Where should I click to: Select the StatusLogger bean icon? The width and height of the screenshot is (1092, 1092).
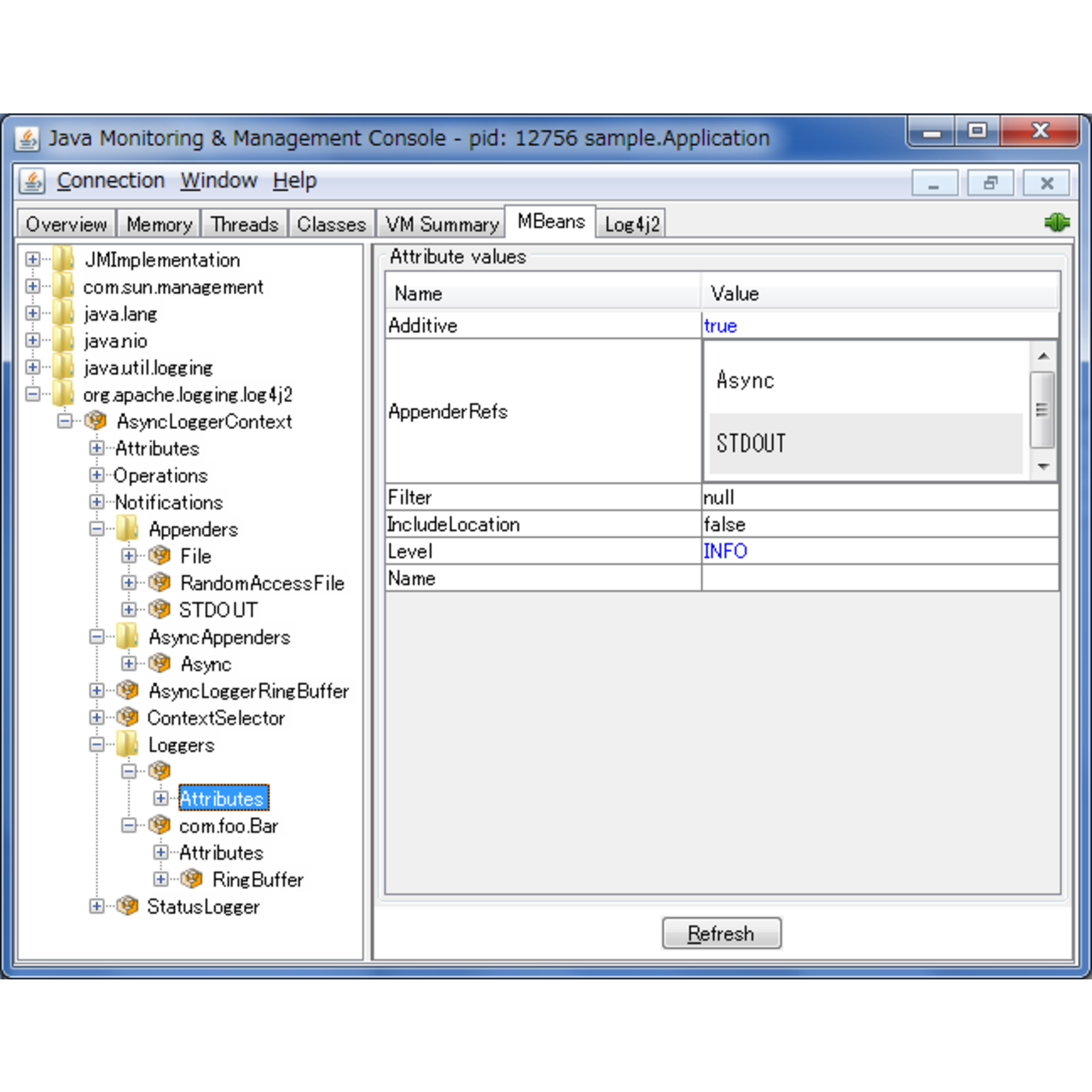tap(128, 906)
